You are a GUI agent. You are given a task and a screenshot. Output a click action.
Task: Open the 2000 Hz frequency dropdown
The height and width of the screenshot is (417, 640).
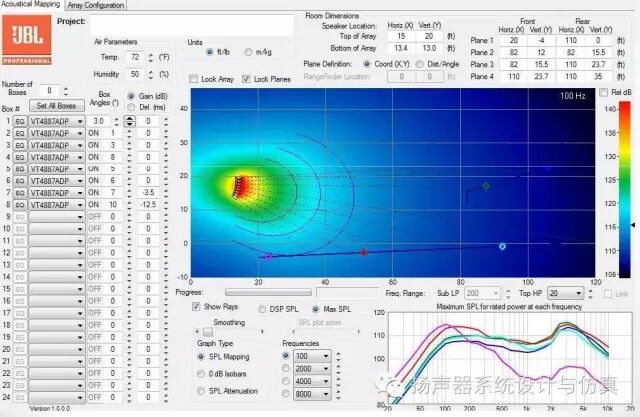[x=329, y=368]
